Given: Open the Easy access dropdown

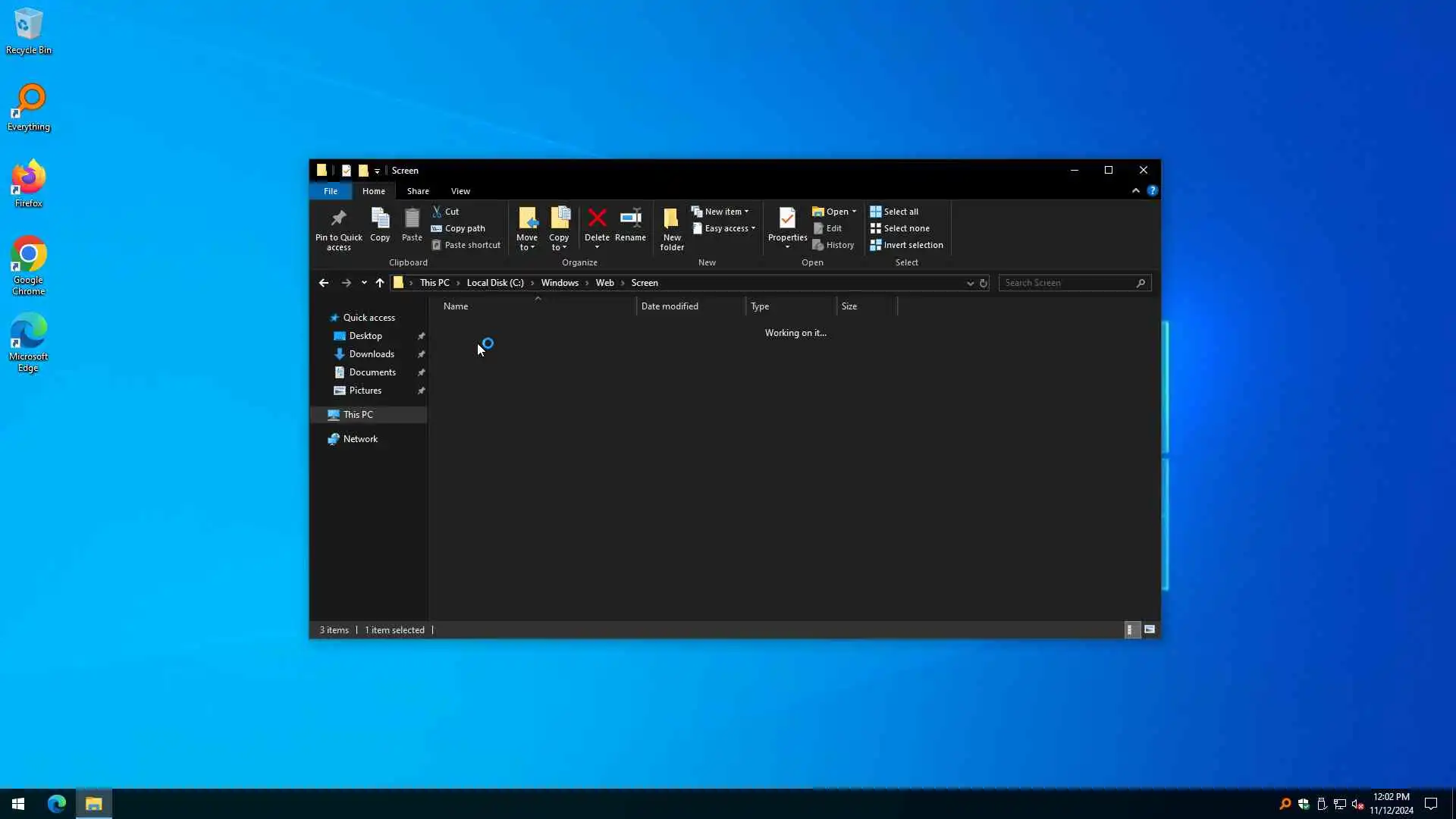Looking at the screenshot, I should click(x=753, y=228).
